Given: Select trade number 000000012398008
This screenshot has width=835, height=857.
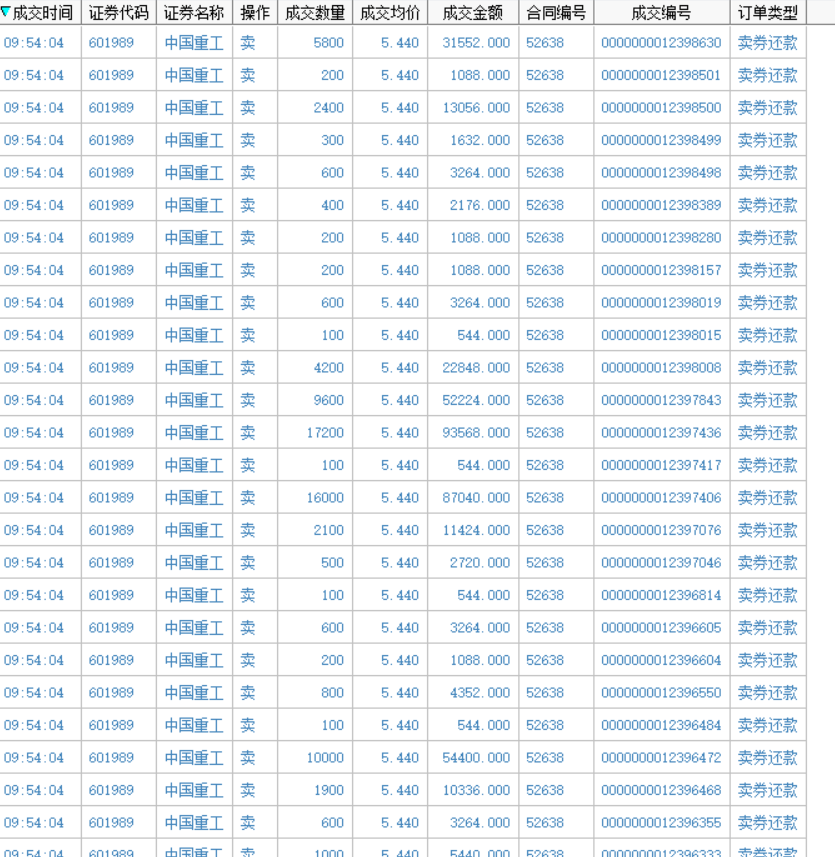Looking at the screenshot, I should 661,368.
